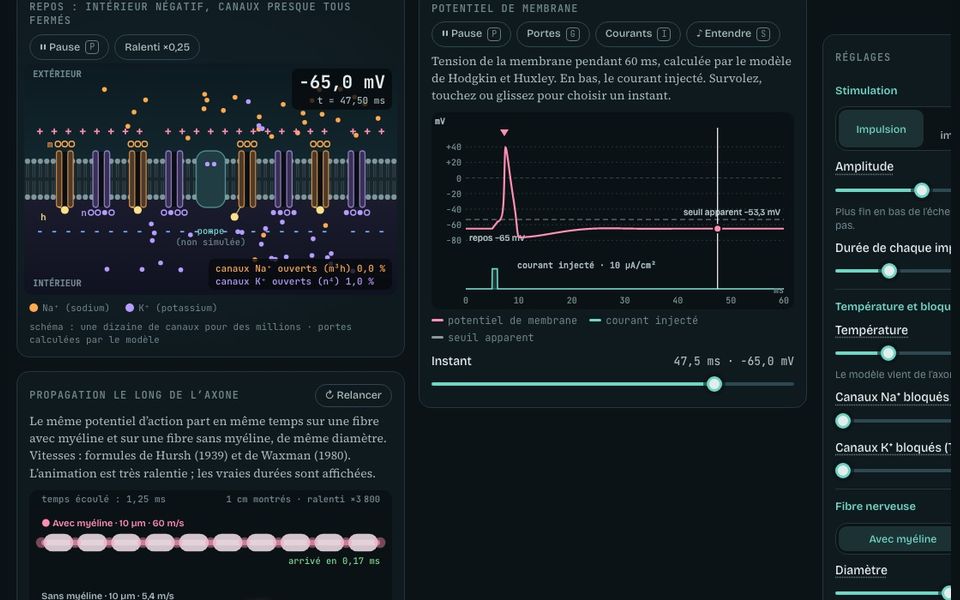This screenshot has width=960, height=600.
Task: Click the music note icon in Entendre
Action: click(699, 34)
